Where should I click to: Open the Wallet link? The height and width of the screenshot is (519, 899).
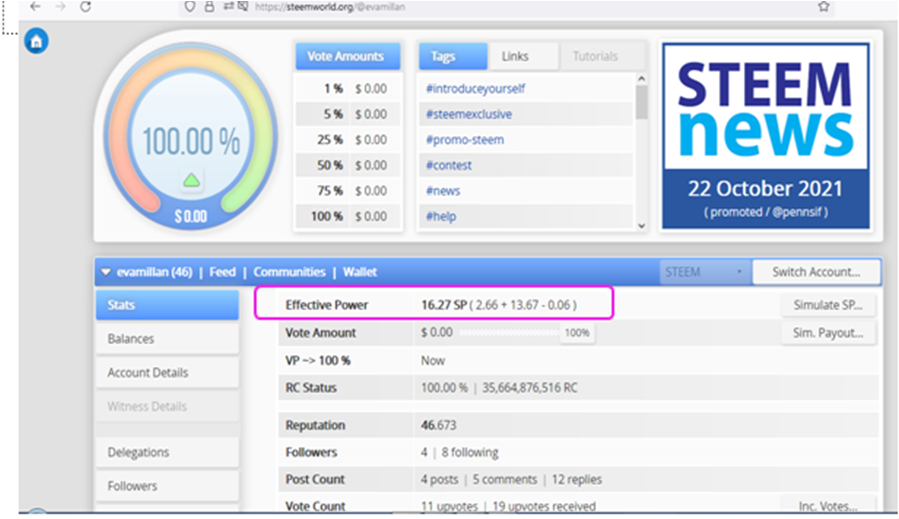pyautogui.click(x=360, y=272)
